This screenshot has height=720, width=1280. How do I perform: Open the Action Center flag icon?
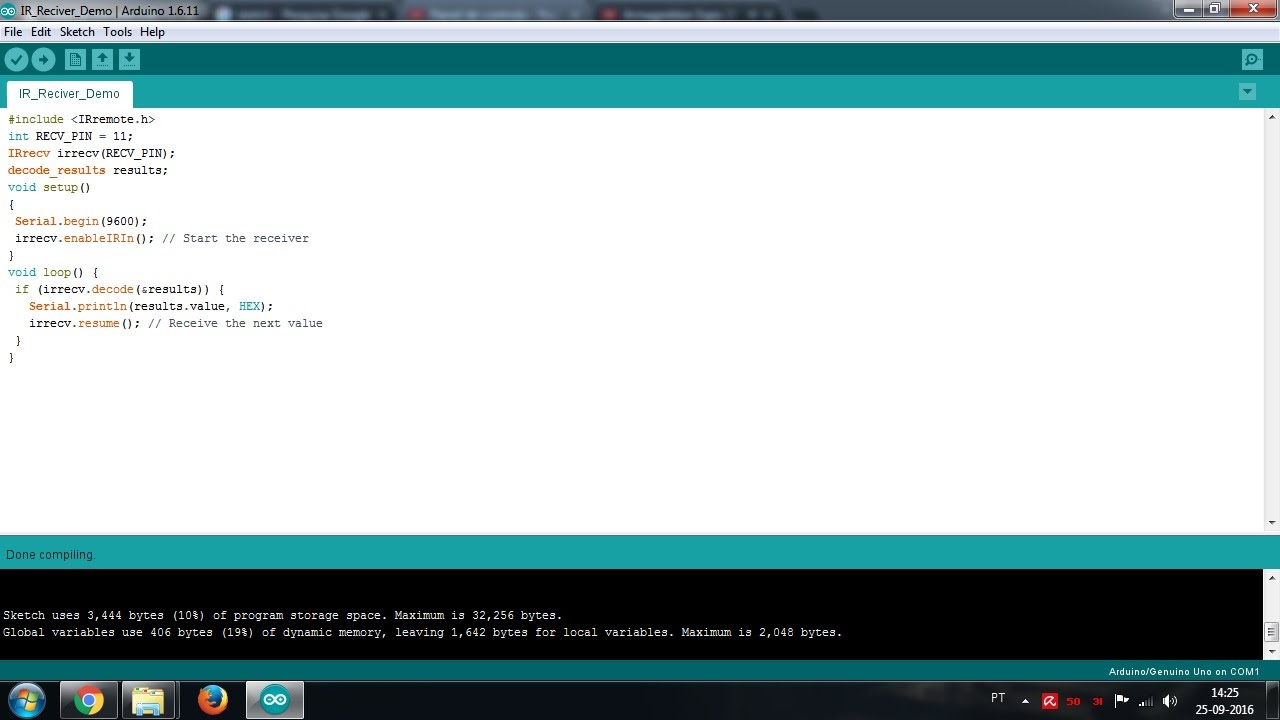[1121, 701]
